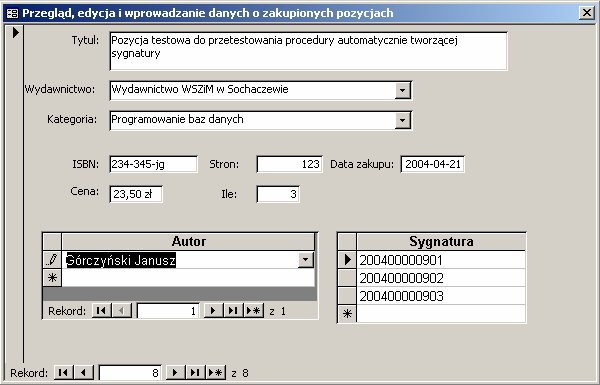Viewport: 600px width, 385px height.
Task: Click the form icon in title bar
Action: tap(13, 13)
